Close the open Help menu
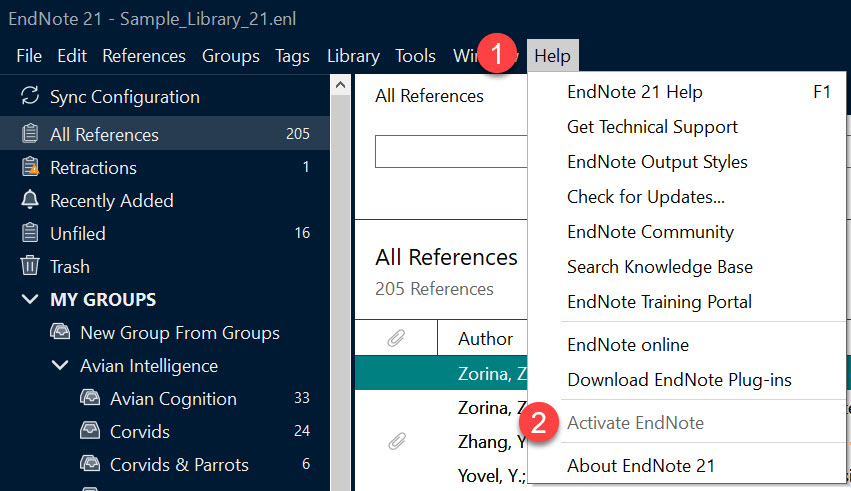The width and height of the screenshot is (851, 491). [552, 56]
